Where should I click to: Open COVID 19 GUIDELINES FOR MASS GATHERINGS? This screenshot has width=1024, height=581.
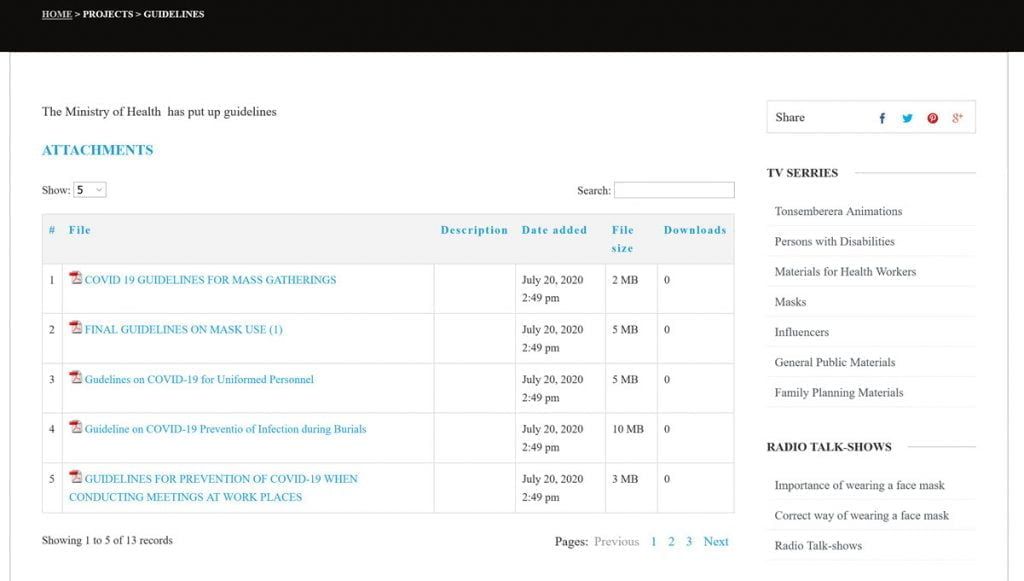click(x=210, y=280)
